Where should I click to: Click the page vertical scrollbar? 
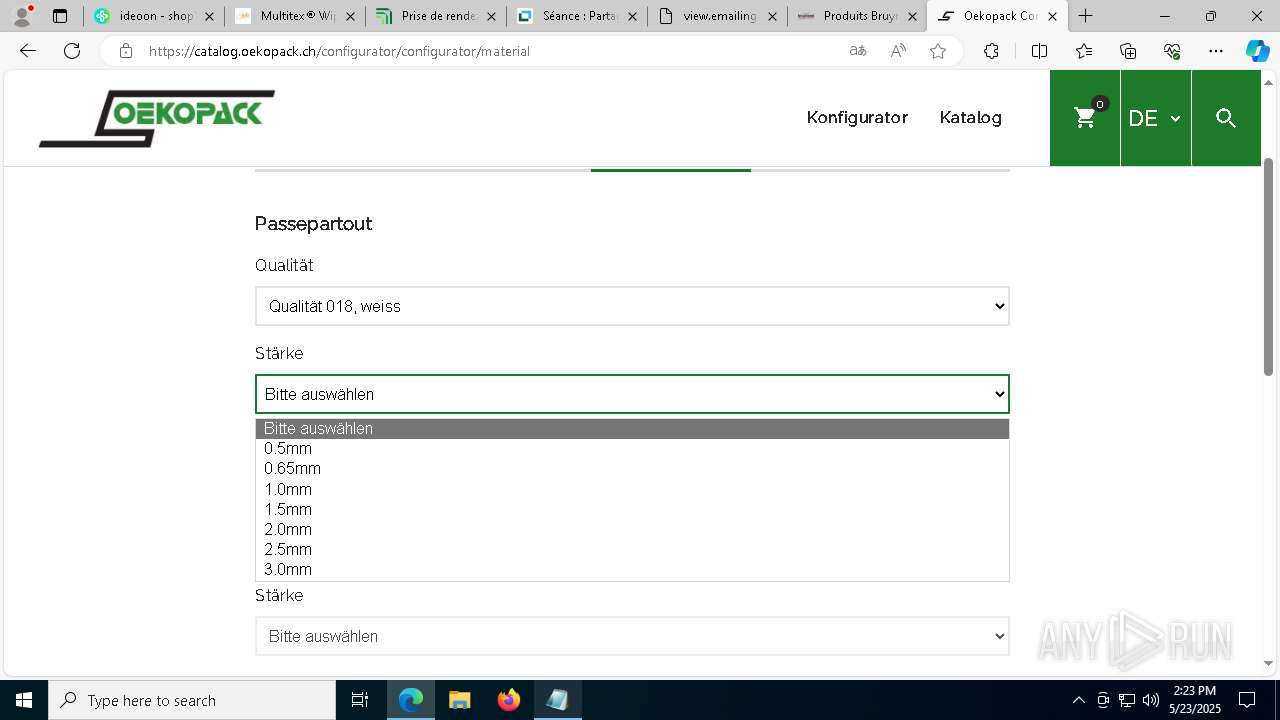click(x=1269, y=267)
